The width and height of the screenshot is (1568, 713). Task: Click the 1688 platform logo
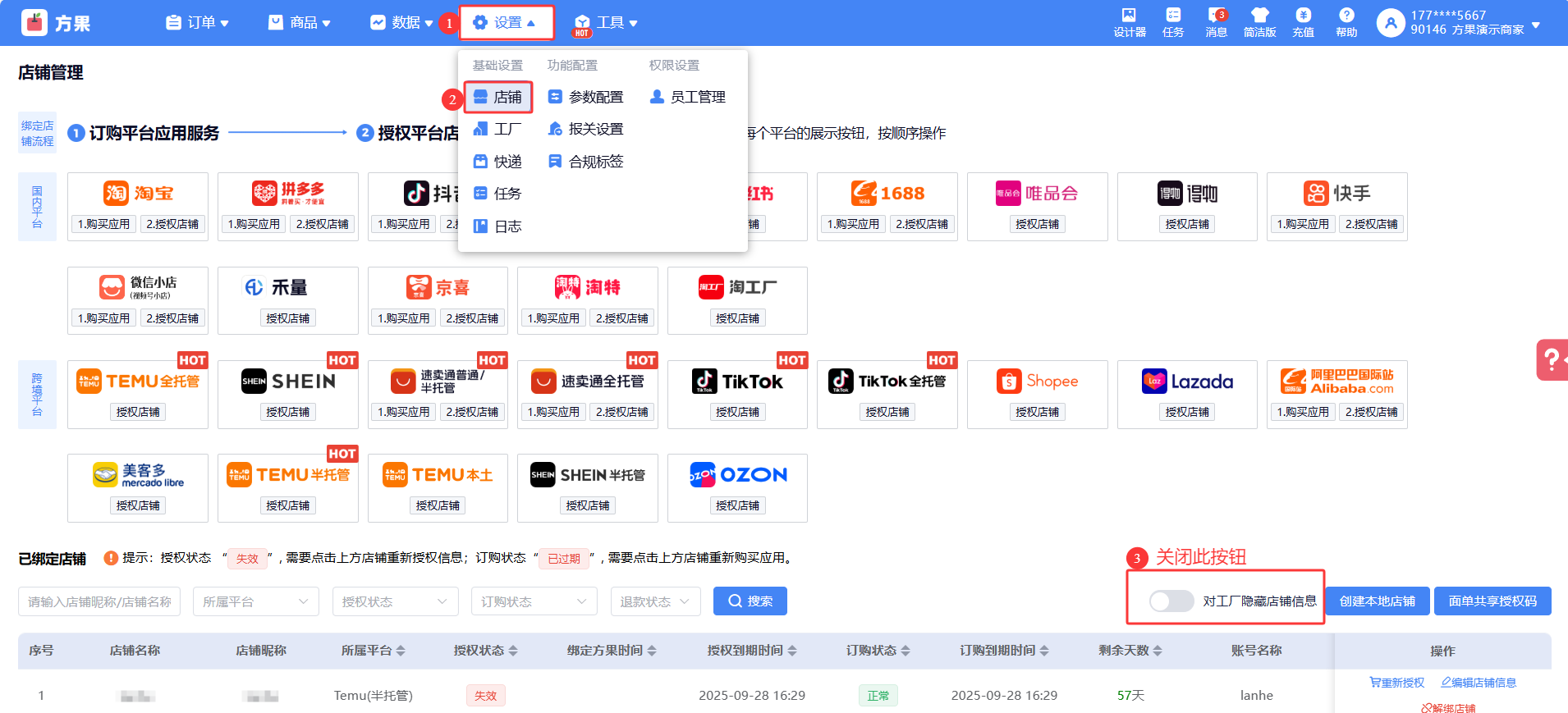click(x=887, y=194)
